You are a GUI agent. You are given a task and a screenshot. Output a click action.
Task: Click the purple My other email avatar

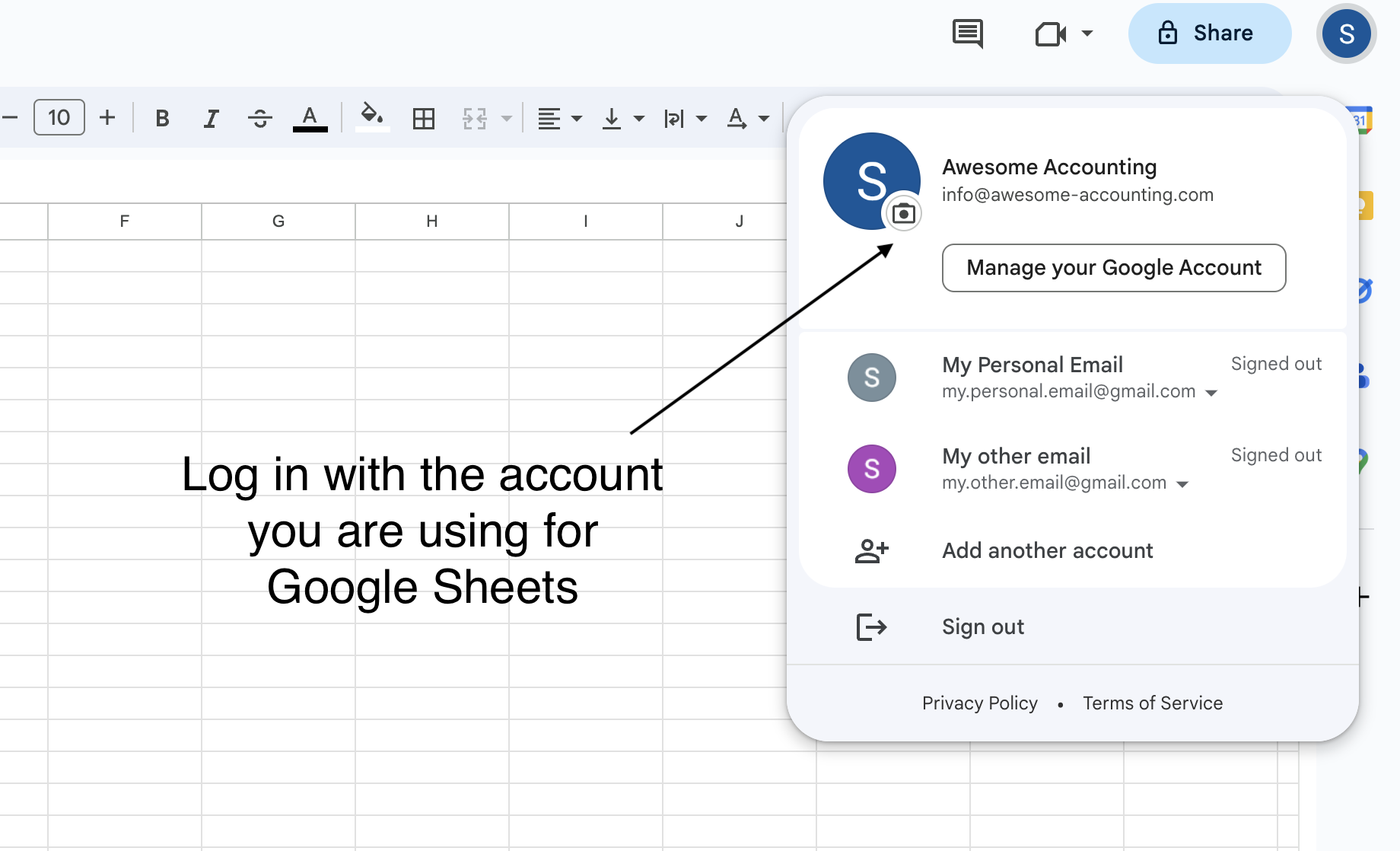872,469
